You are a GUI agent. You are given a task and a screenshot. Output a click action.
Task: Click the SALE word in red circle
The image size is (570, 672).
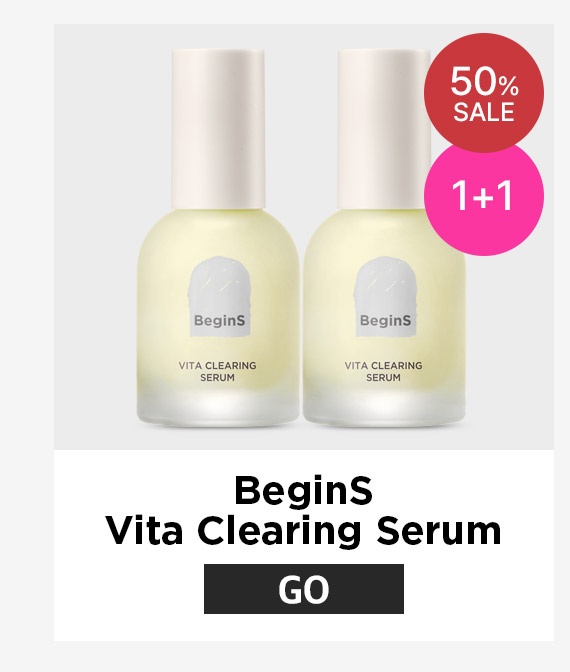(x=484, y=112)
